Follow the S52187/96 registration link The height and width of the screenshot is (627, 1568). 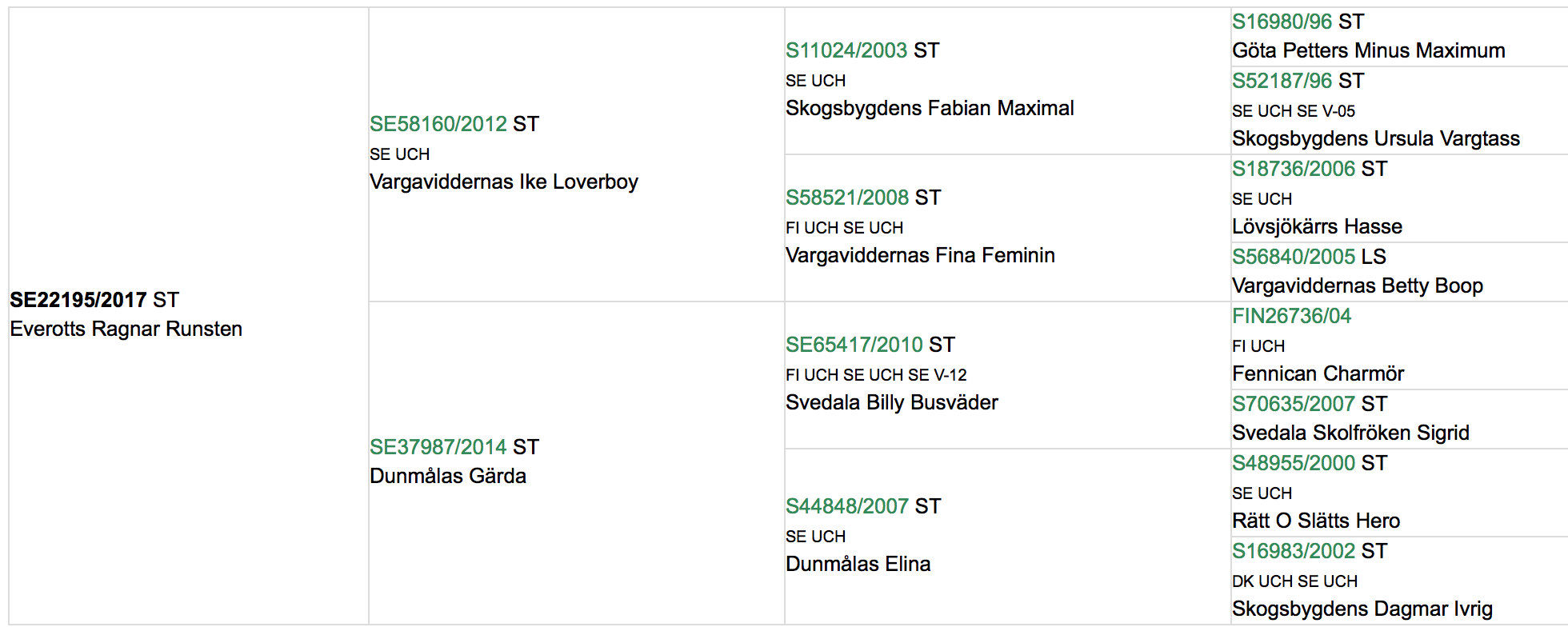tap(1282, 81)
